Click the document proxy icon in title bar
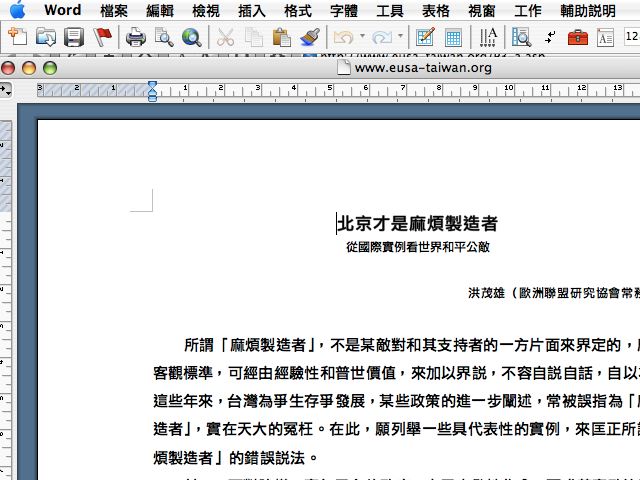The height and width of the screenshot is (480, 640). pyautogui.click(x=344, y=67)
